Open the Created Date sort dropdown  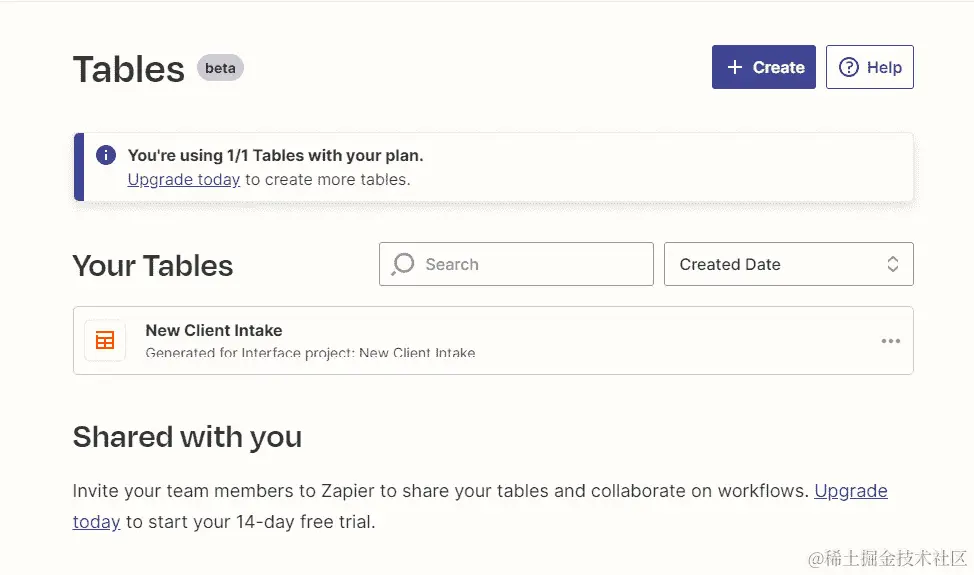point(789,264)
